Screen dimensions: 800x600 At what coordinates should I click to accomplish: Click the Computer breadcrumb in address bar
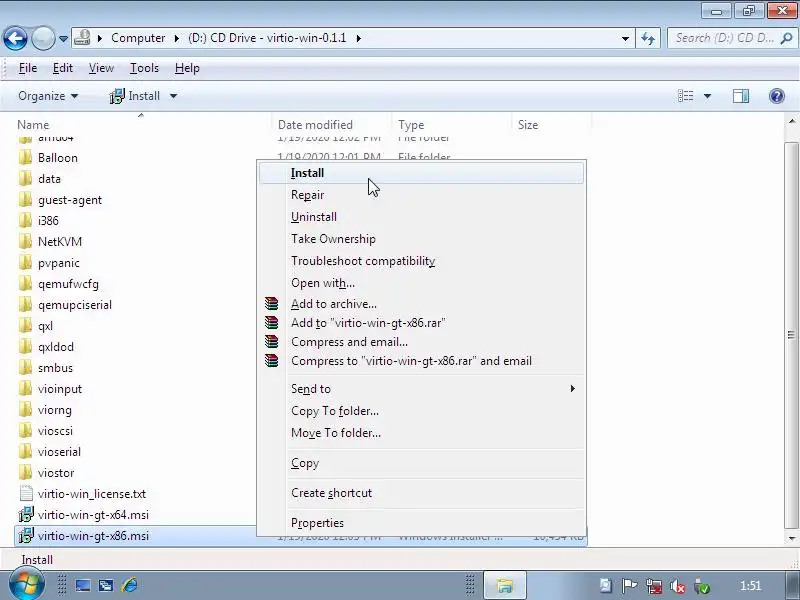138,38
